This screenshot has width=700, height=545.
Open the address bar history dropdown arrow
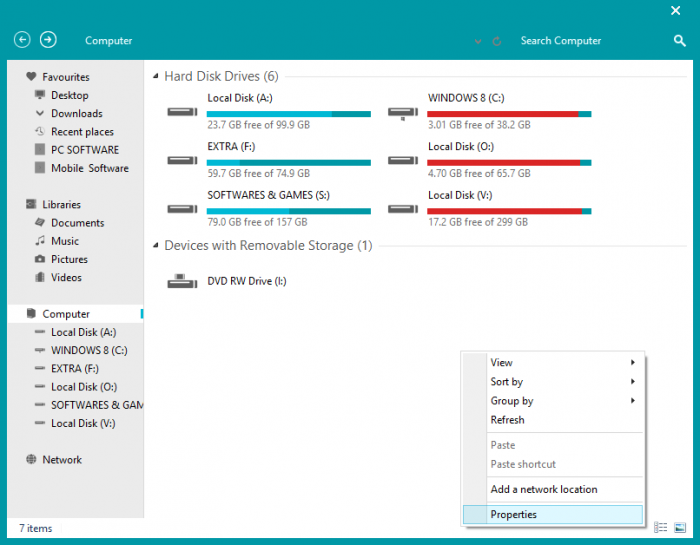pos(478,42)
